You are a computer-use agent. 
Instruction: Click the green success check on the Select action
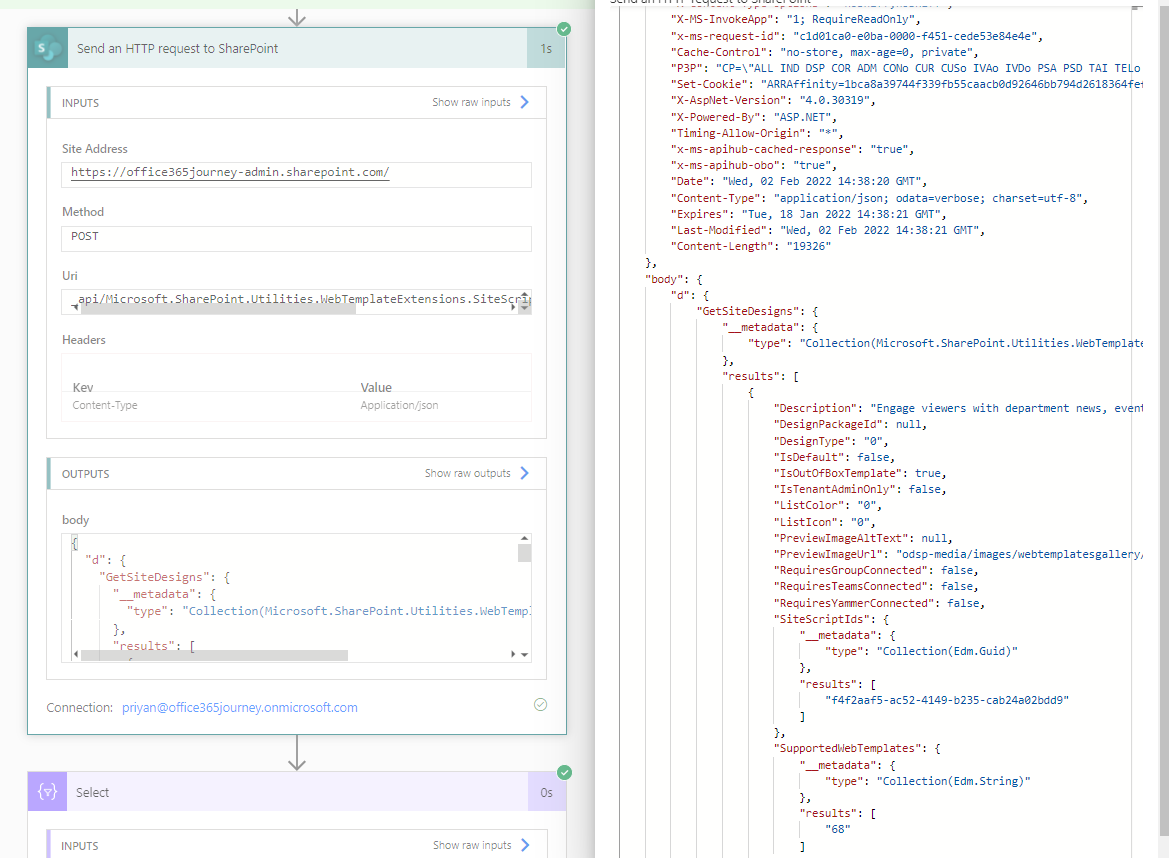[564, 772]
